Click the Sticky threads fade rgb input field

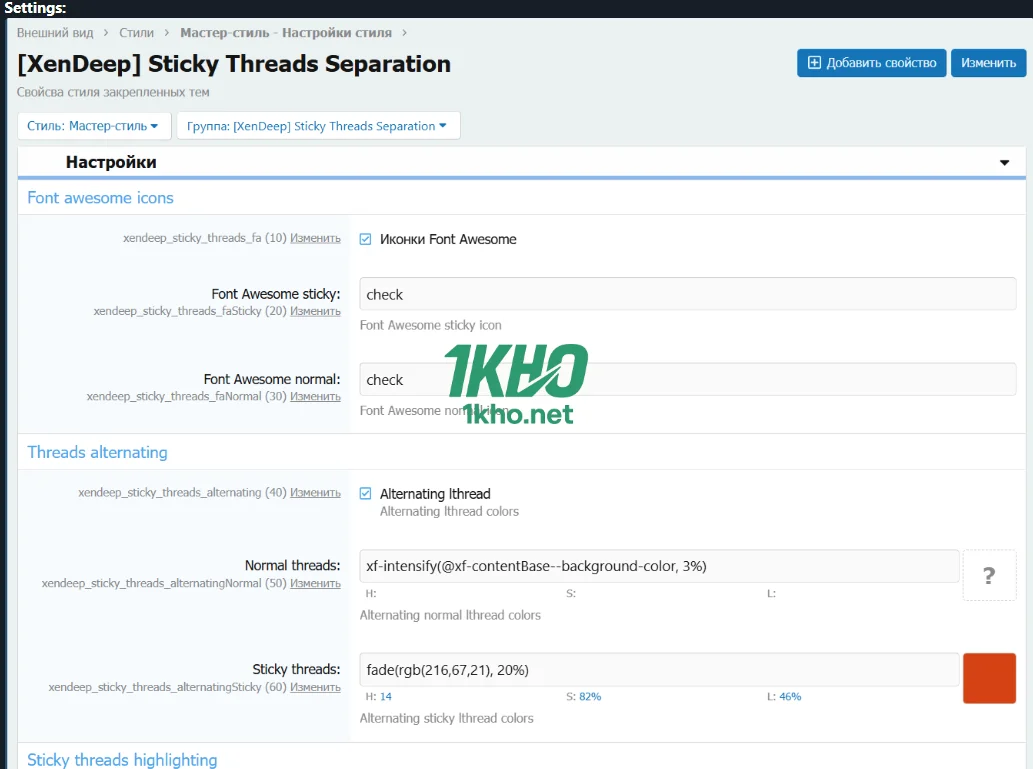(x=659, y=670)
